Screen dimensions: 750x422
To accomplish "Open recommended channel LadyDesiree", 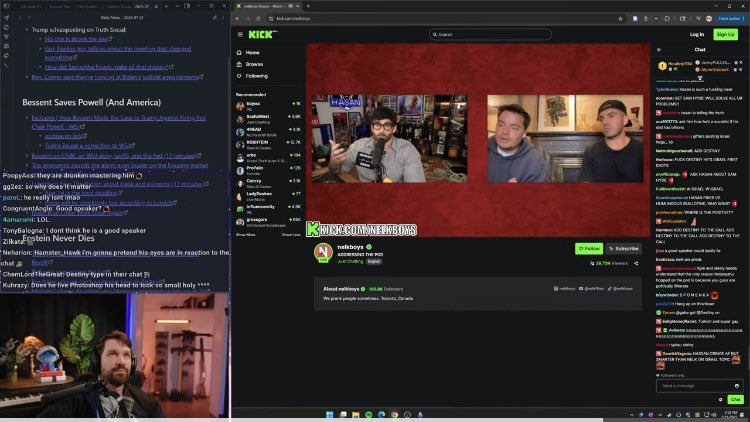I will [268, 196].
